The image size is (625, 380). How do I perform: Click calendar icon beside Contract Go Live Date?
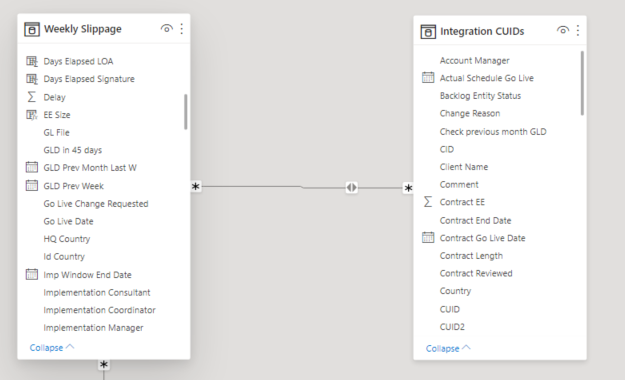(x=428, y=237)
